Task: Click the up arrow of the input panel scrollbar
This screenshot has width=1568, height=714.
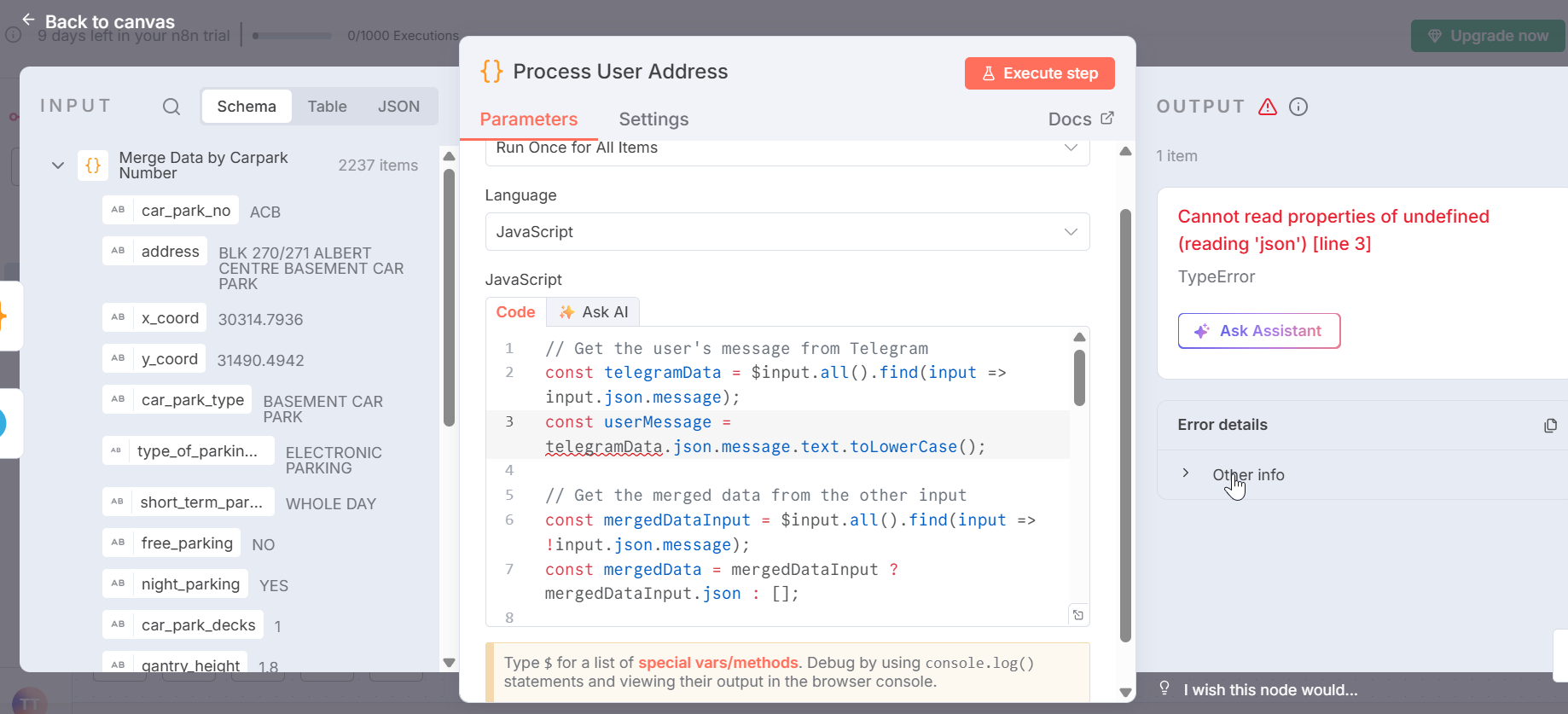Action: [449, 156]
